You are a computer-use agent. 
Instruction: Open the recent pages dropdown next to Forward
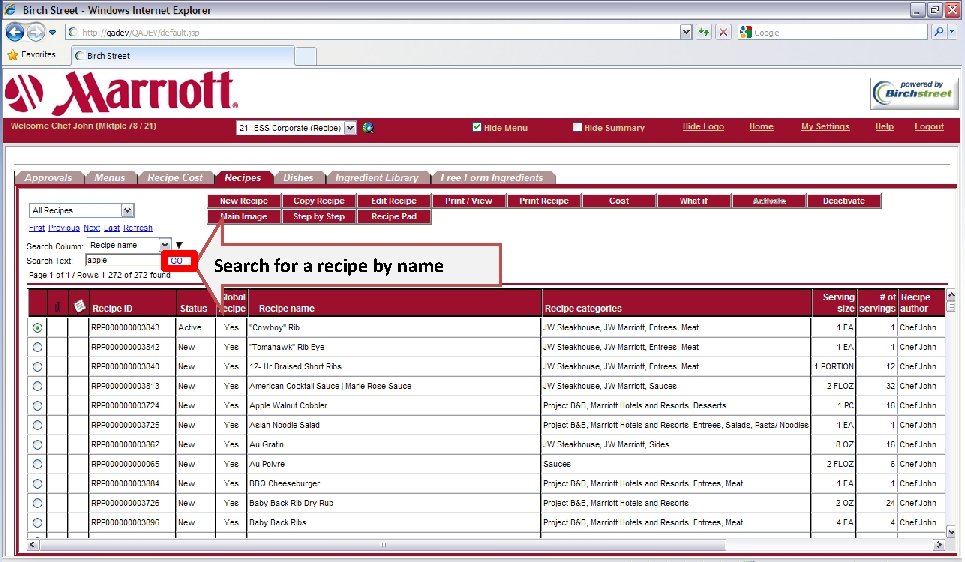point(52,32)
